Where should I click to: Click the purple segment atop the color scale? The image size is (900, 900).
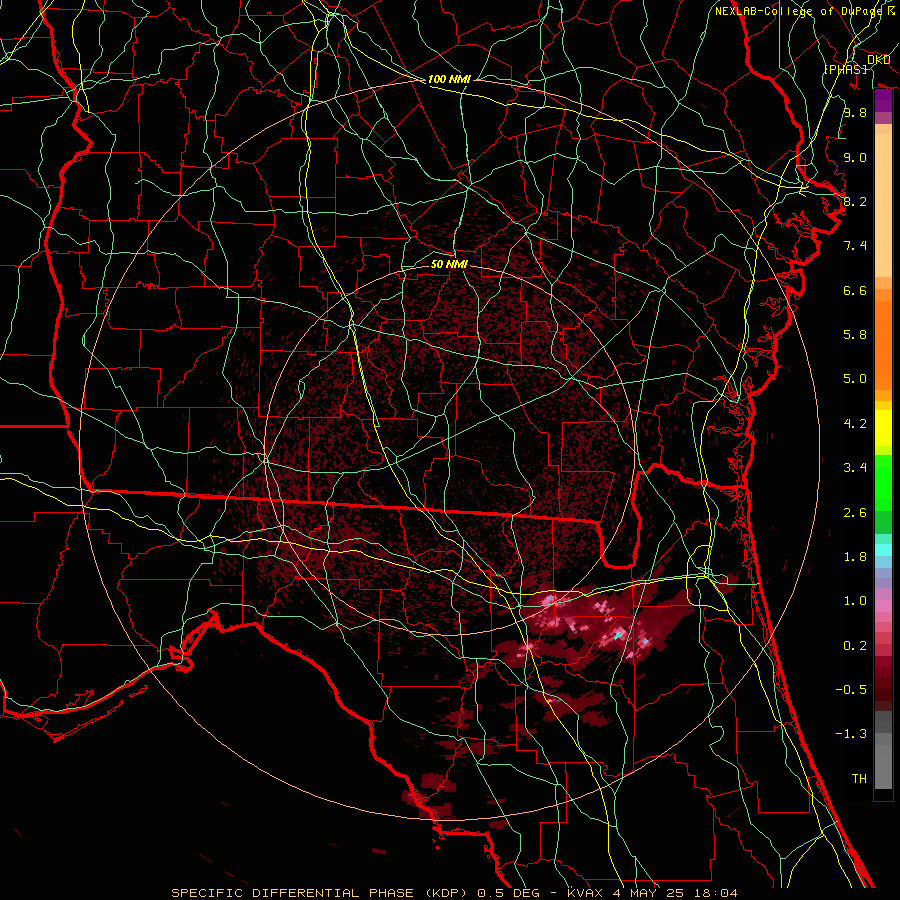883,101
